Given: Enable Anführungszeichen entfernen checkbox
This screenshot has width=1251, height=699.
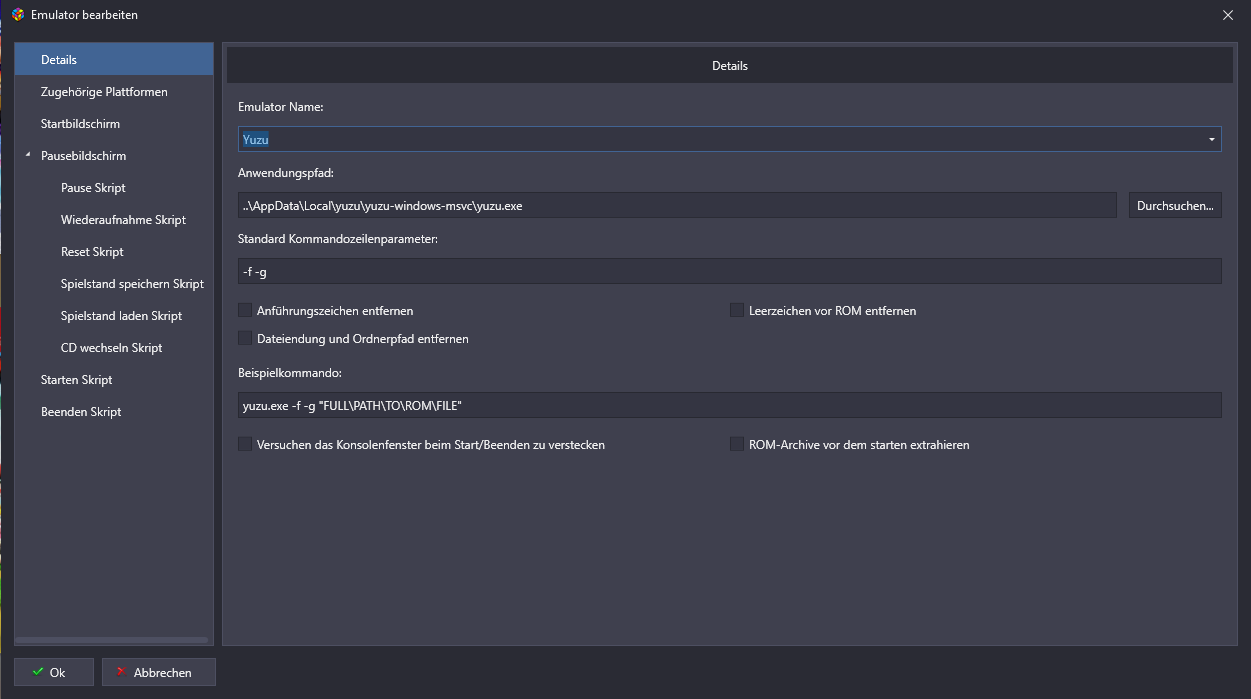Looking at the screenshot, I should [245, 310].
